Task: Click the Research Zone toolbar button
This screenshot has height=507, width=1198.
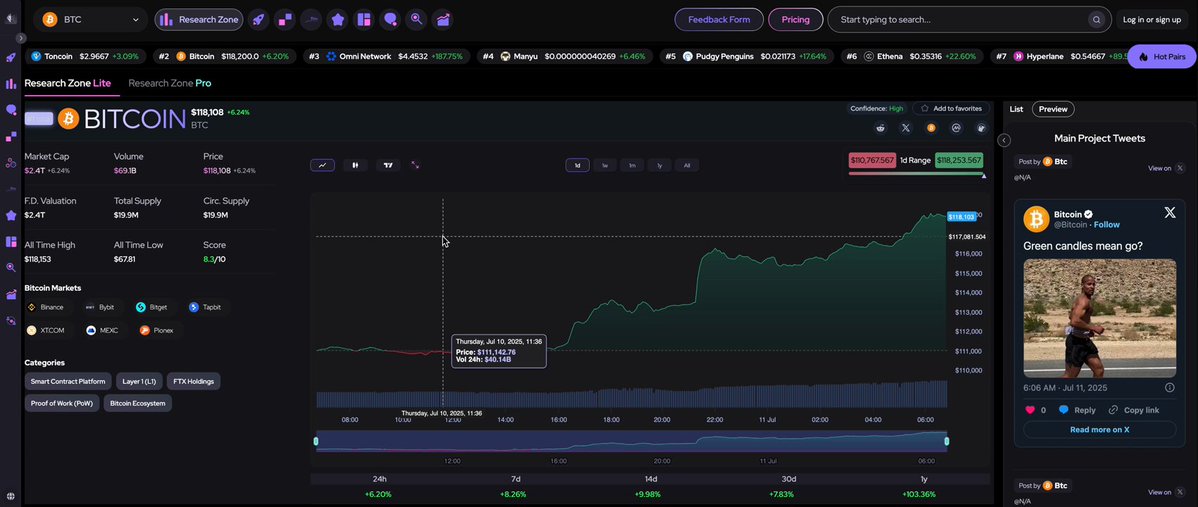Action: point(199,20)
